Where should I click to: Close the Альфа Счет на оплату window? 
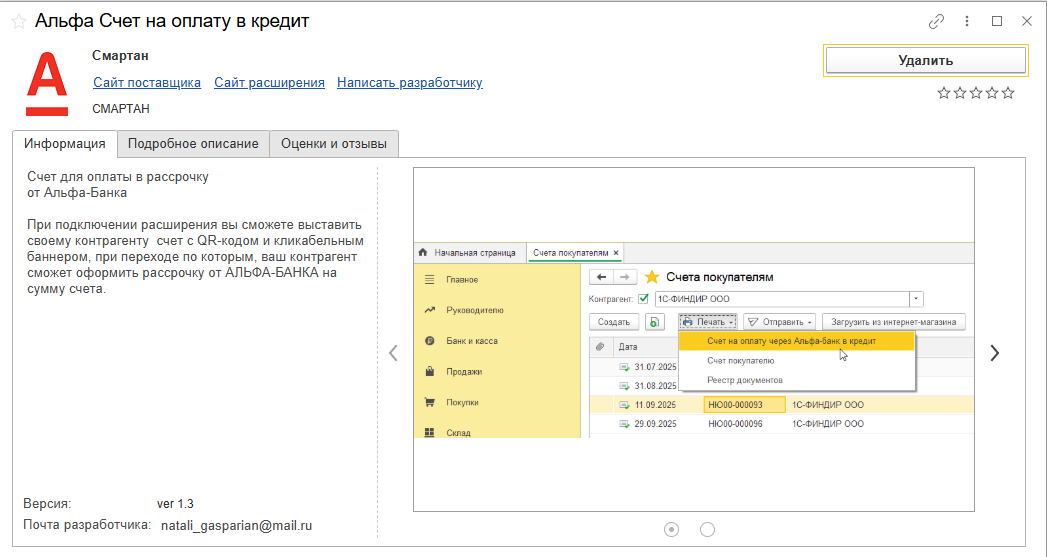click(1027, 22)
